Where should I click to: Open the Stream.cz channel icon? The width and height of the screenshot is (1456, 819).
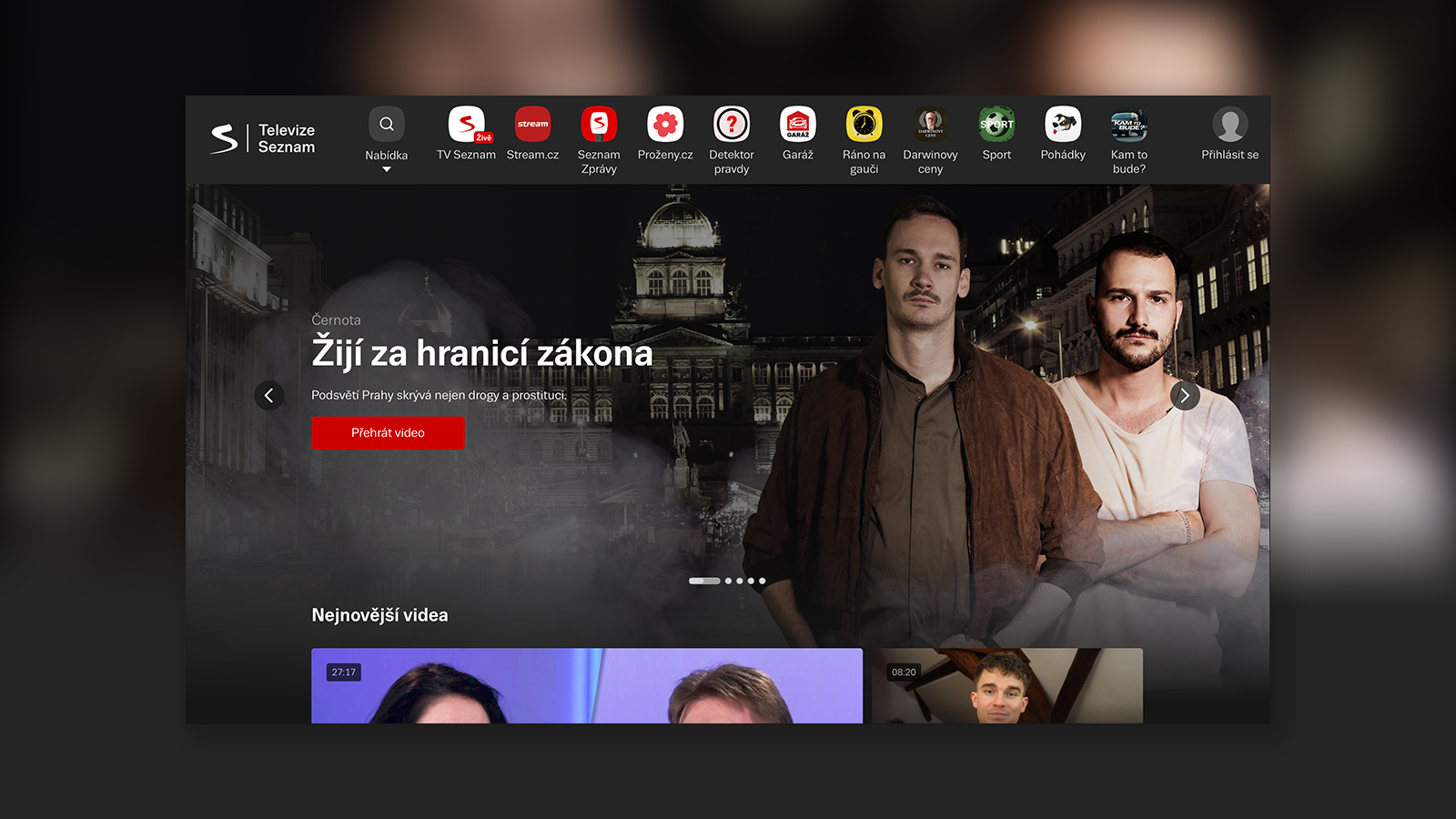pos(532,125)
